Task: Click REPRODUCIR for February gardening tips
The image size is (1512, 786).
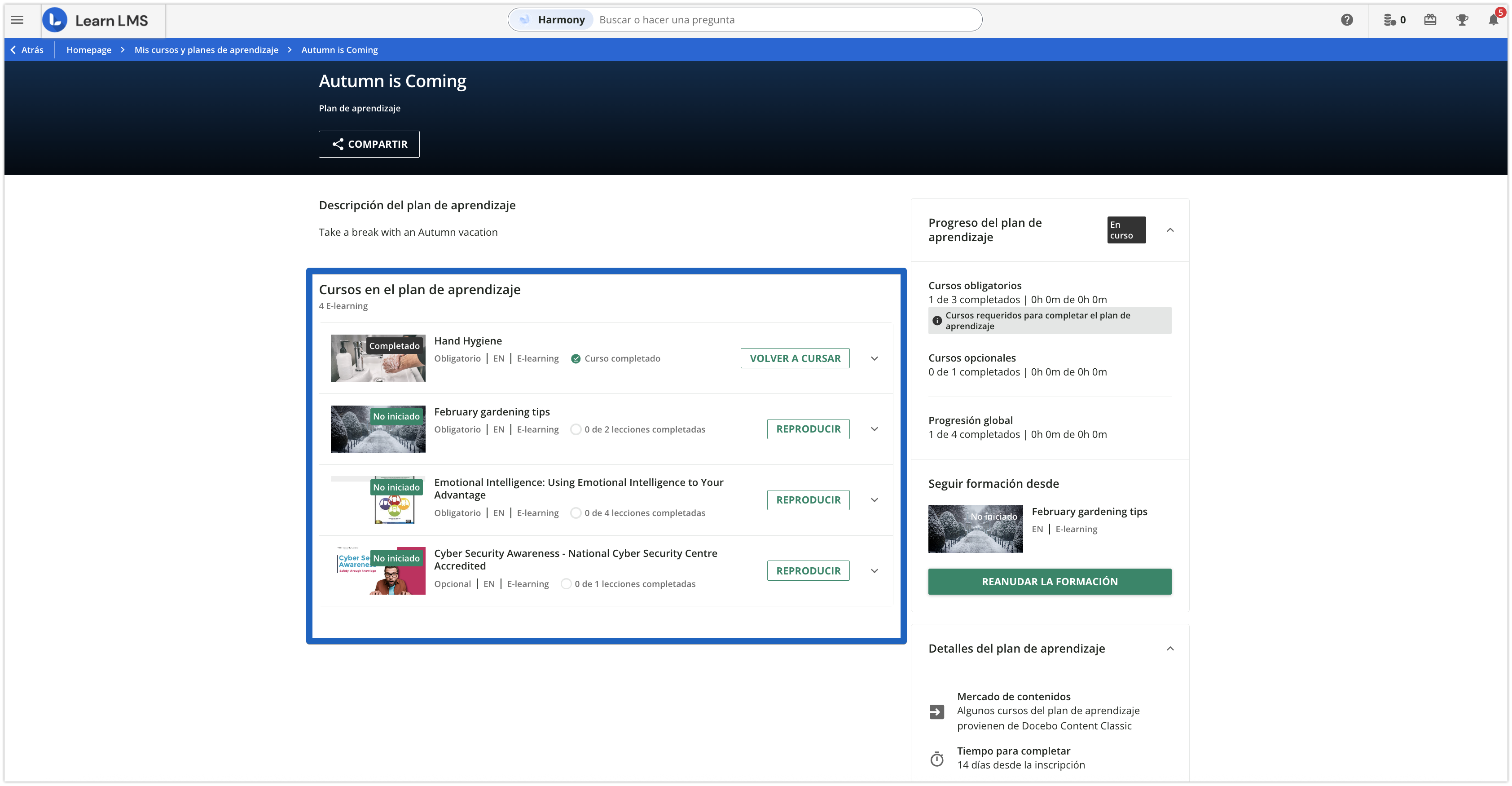Action: [x=808, y=429]
